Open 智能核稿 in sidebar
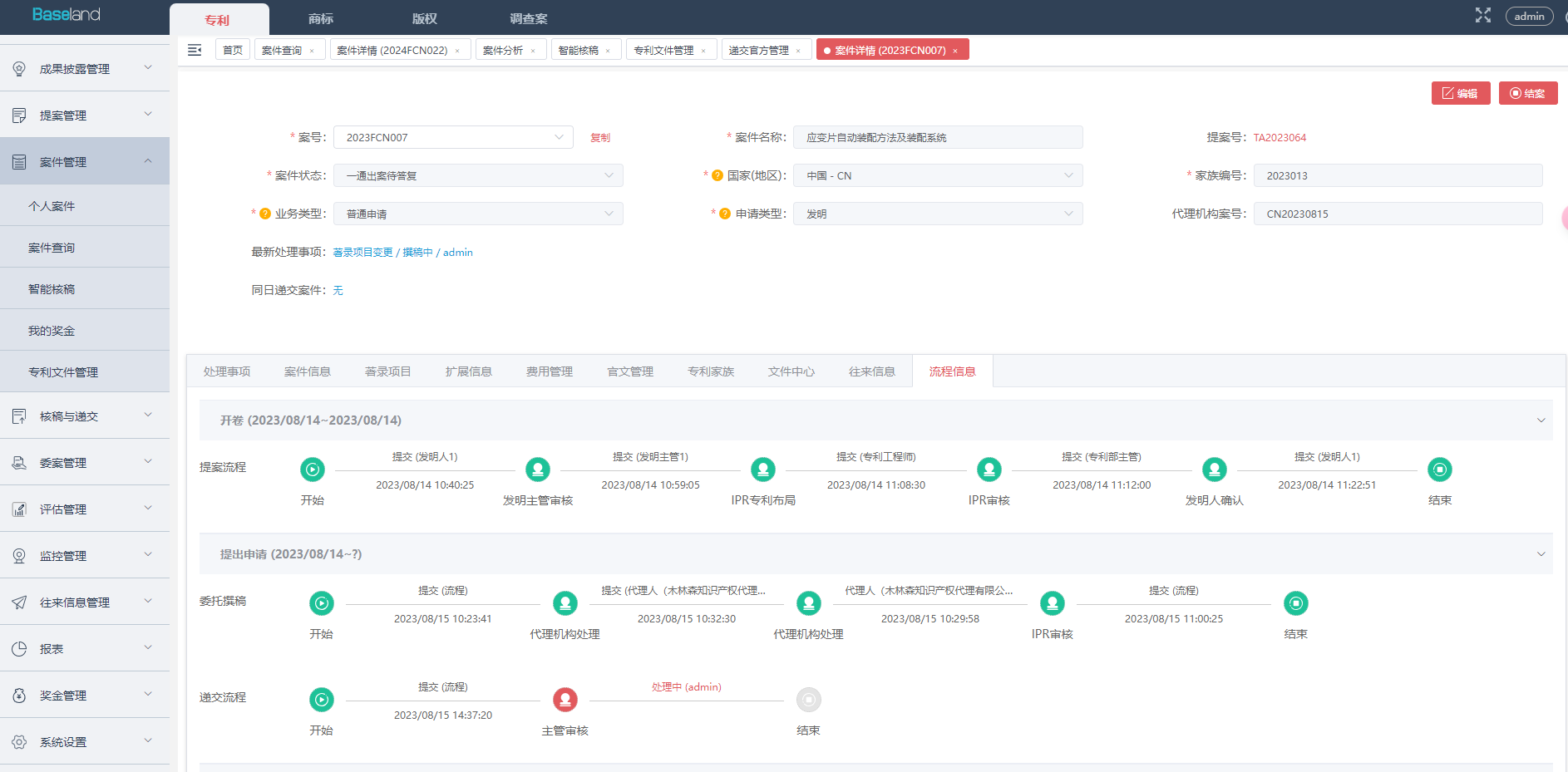The width and height of the screenshot is (1568, 772). click(x=85, y=288)
